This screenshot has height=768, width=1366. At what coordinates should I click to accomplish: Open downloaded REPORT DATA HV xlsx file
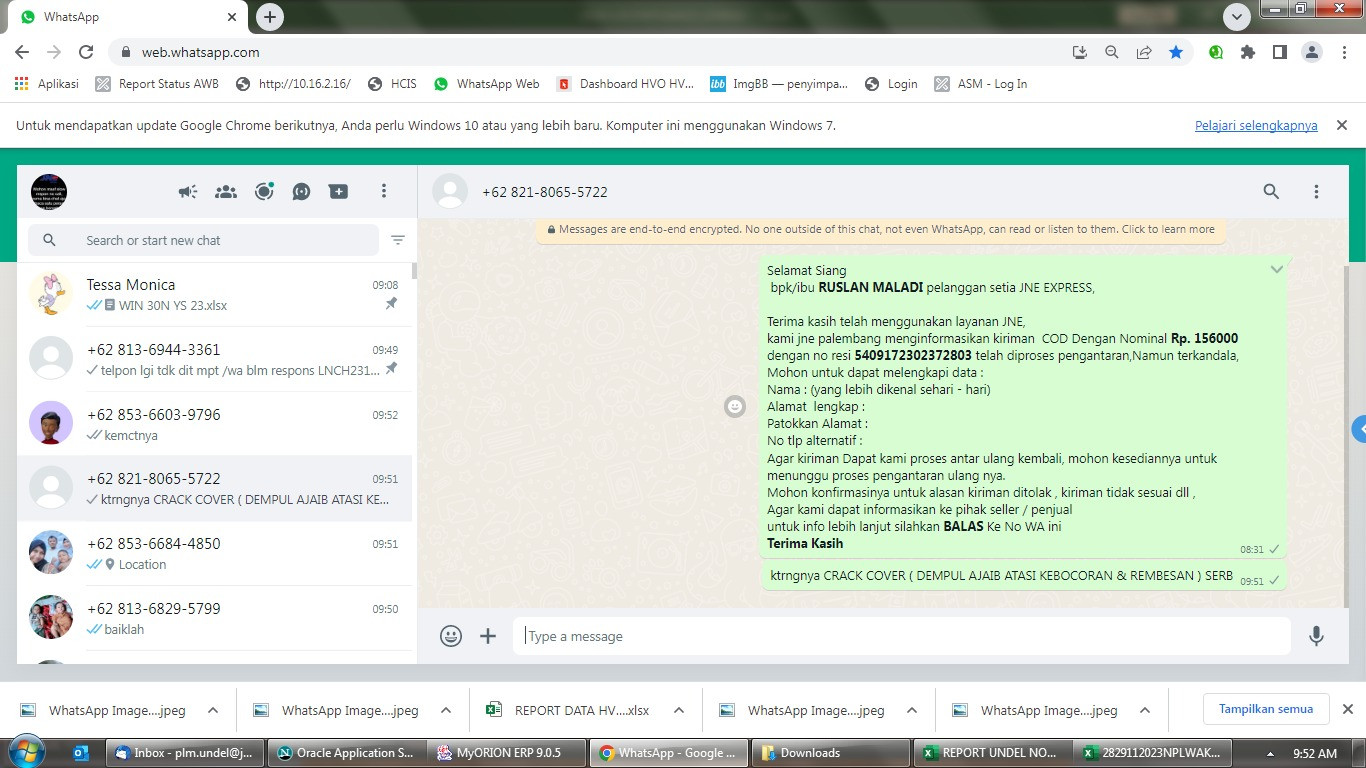pos(567,710)
